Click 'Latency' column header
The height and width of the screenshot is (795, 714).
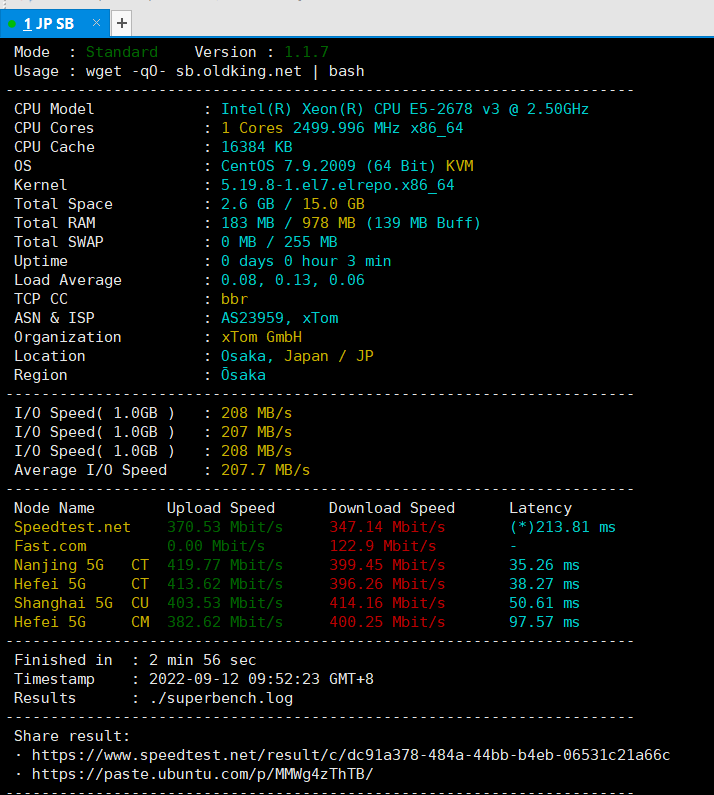541,508
